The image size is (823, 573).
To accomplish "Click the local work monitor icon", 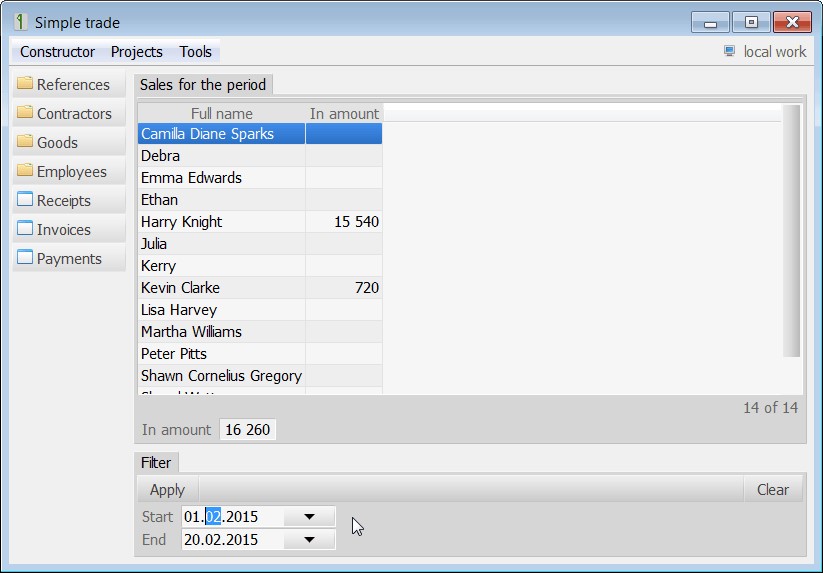I will (729, 51).
